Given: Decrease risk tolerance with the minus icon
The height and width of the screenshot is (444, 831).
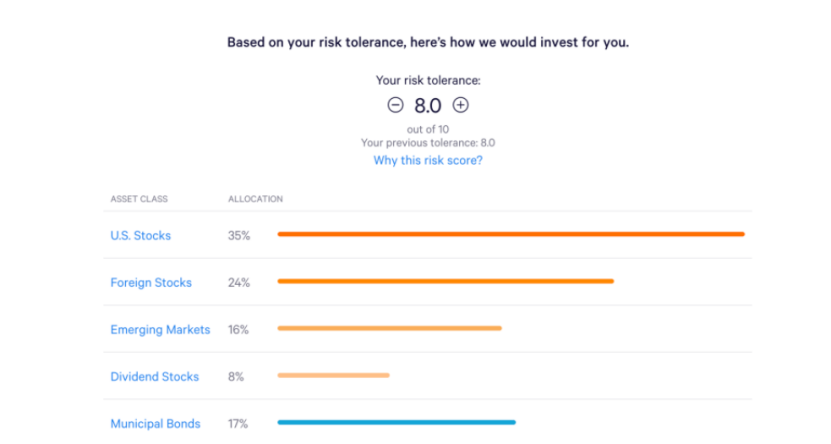Looking at the screenshot, I should [x=395, y=105].
